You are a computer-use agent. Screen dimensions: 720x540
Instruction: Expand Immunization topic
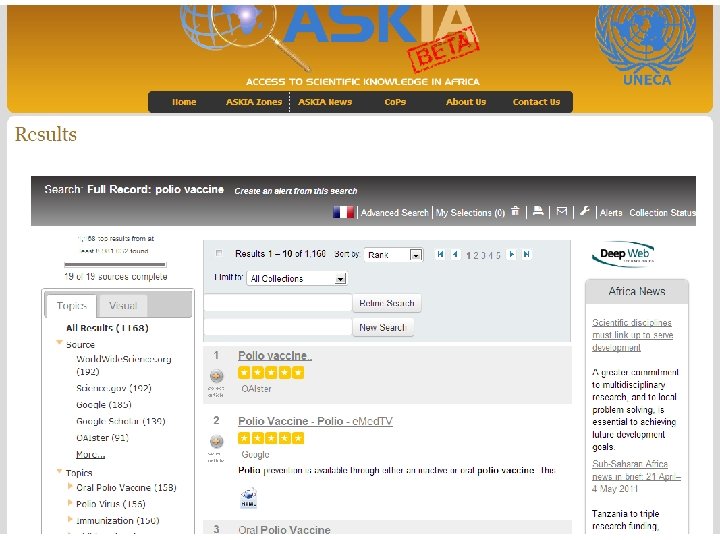pyautogui.click(x=70, y=519)
